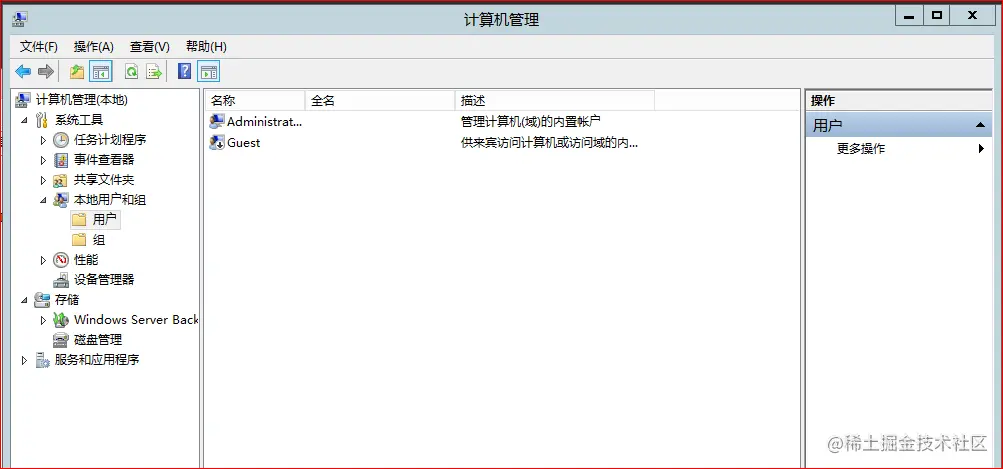This screenshot has width=1003, height=469.
Task: Open the 更多操作 submenu arrow
Action: [981, 148]
